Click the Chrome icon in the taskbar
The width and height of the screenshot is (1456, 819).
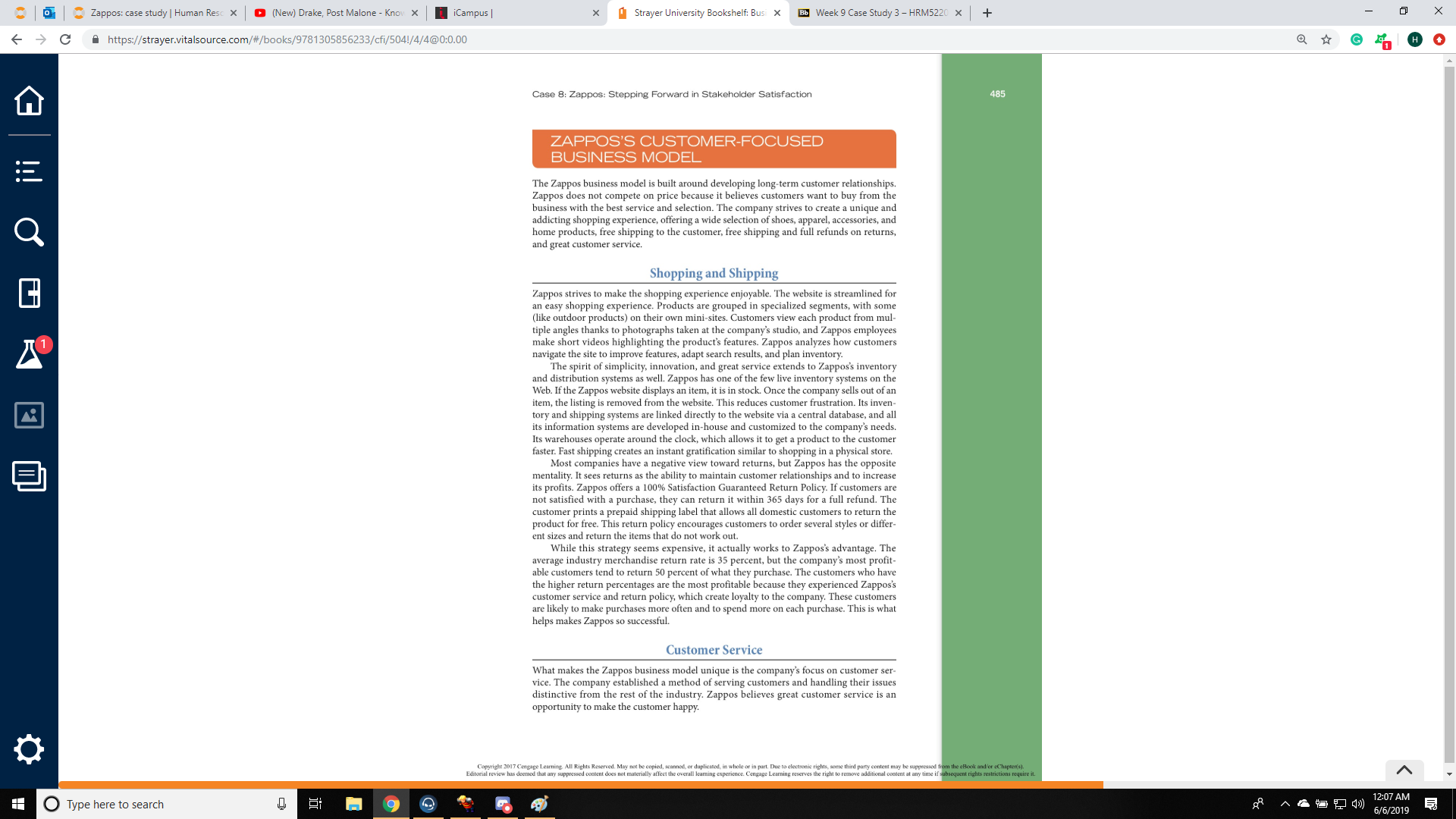pos(391,804)
